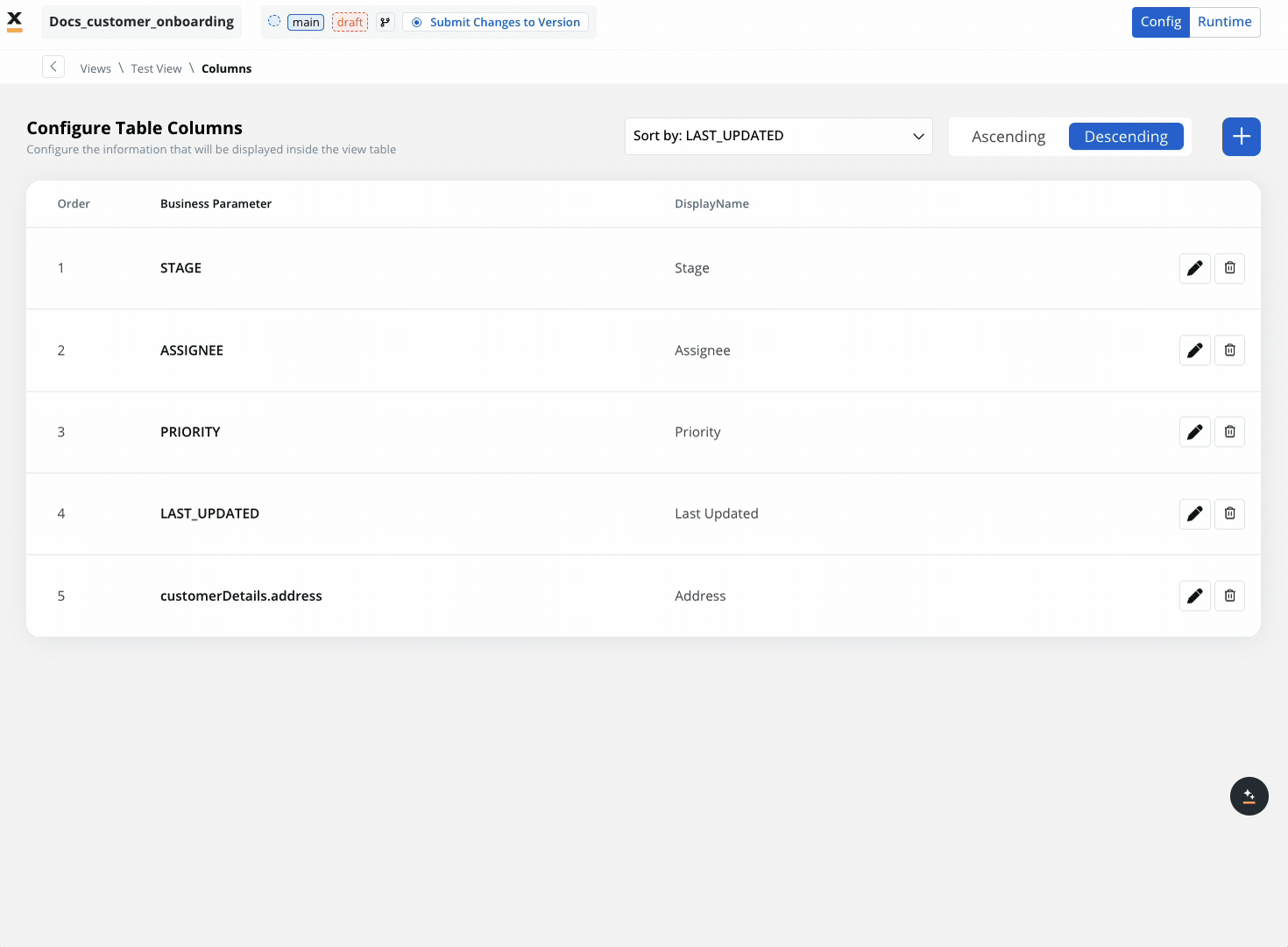Select Descending sort order
Image resolution: width=1288 pixels, height=947 pixels.
click(1126, 137)
